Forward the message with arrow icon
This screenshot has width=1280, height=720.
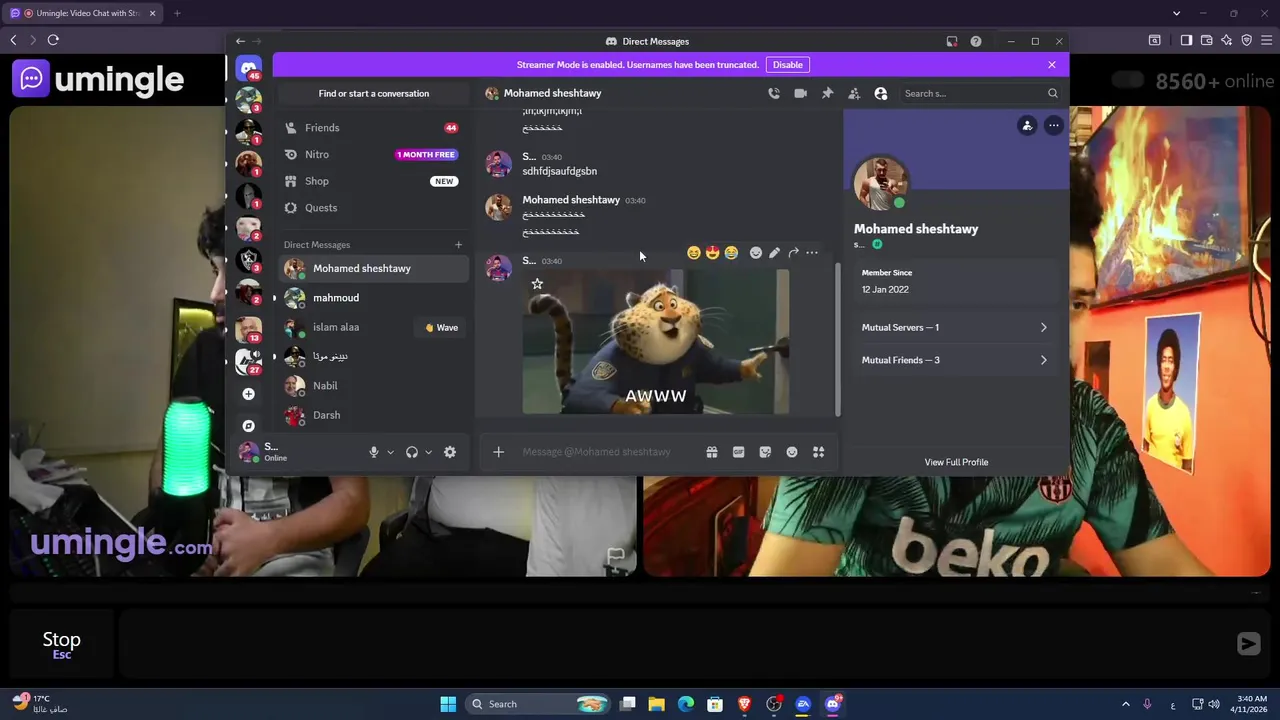click(x=793, y=253)
